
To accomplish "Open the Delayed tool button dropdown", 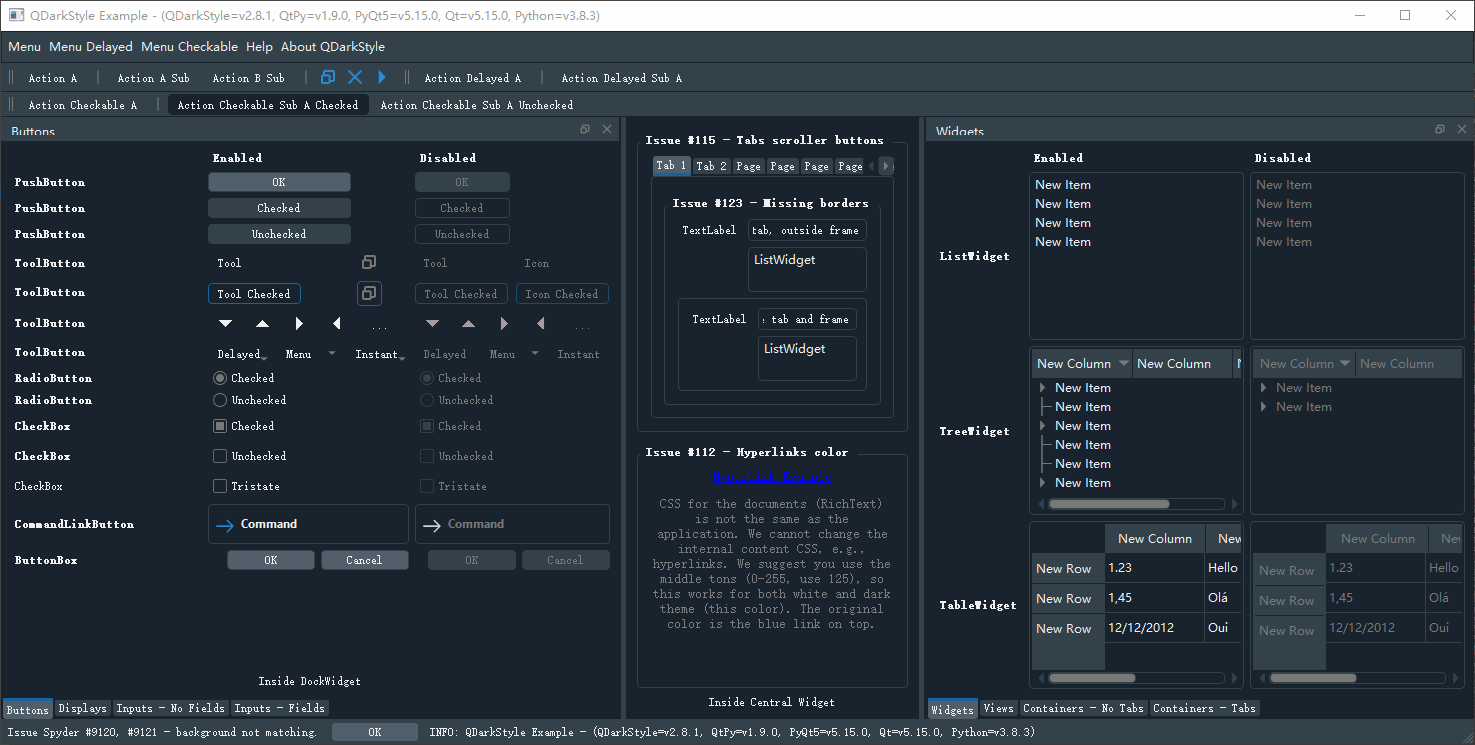I will (241, 354).
